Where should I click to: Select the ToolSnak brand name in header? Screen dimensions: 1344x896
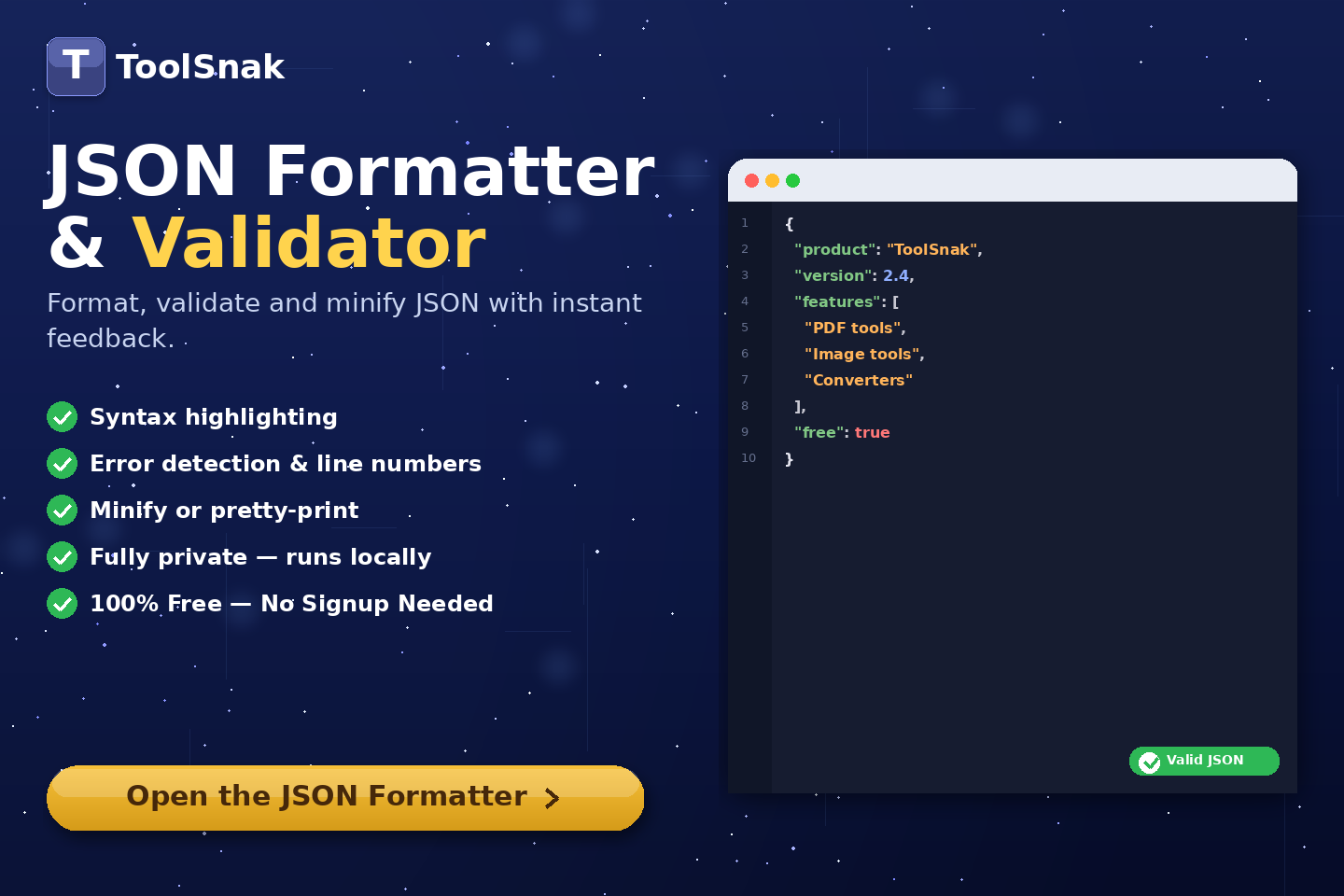tap(200, 66)
